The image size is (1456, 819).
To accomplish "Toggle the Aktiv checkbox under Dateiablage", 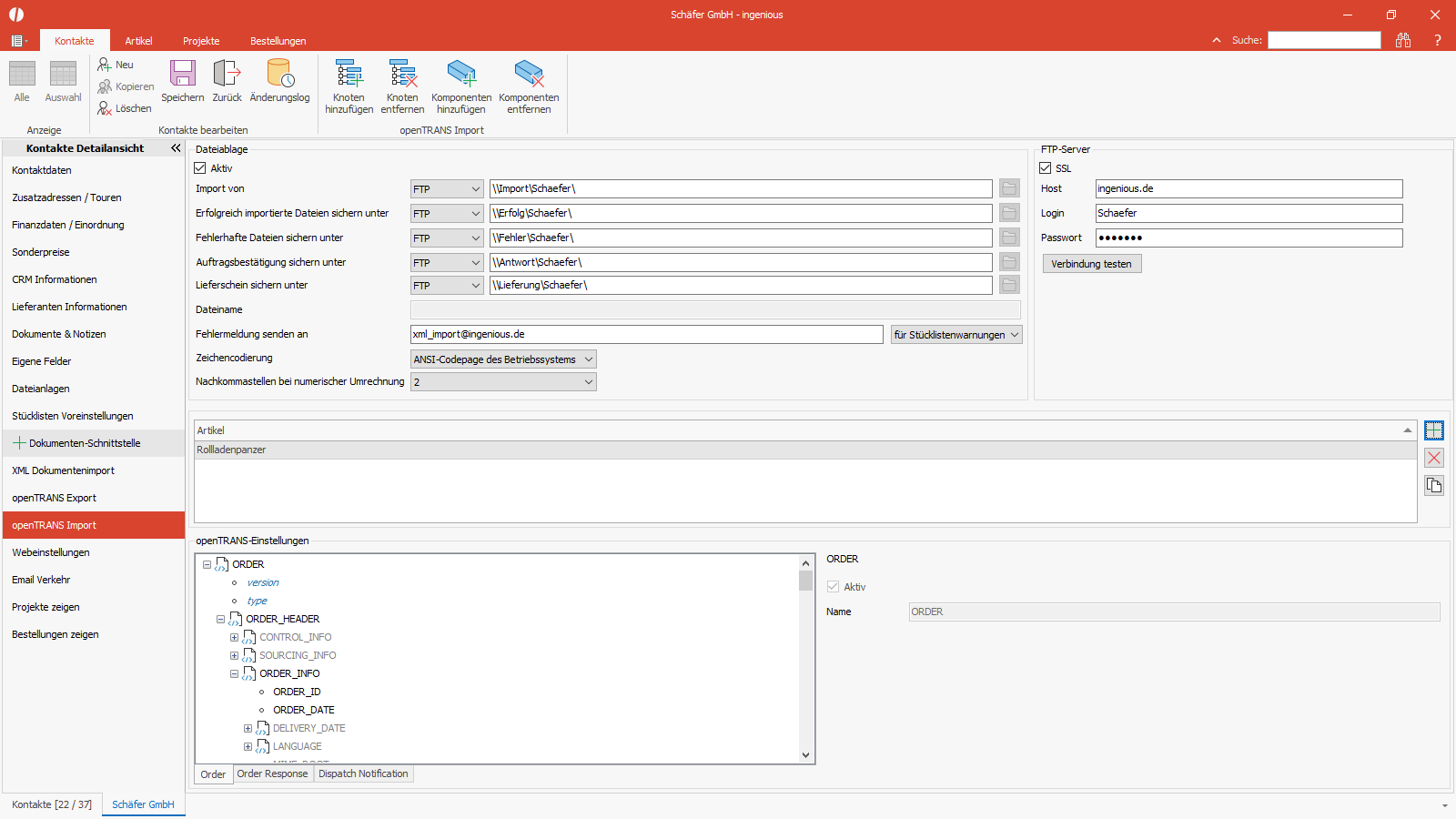I will 200,168.
